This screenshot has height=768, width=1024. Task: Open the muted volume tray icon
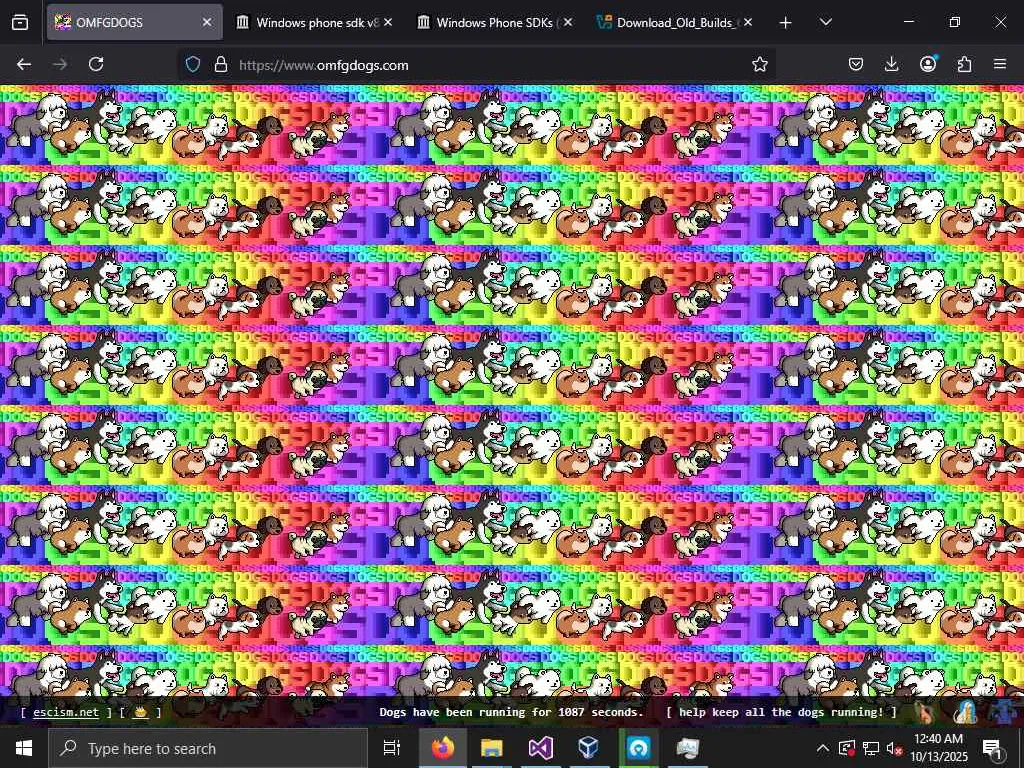(894, 748)
